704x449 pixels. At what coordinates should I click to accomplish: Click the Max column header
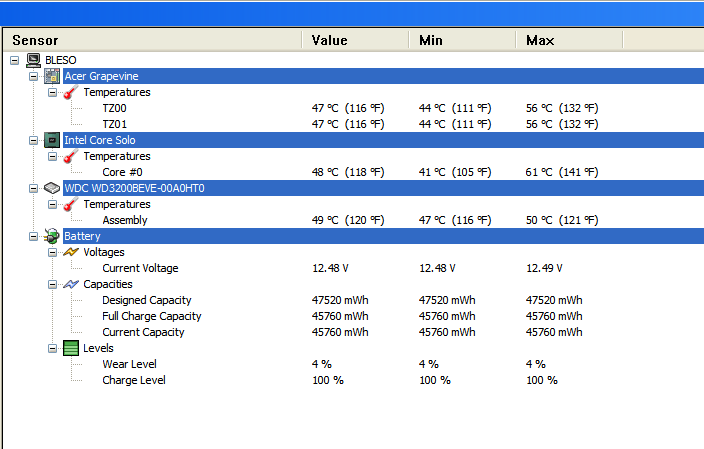pyautogui.click(x=569, y=40)
